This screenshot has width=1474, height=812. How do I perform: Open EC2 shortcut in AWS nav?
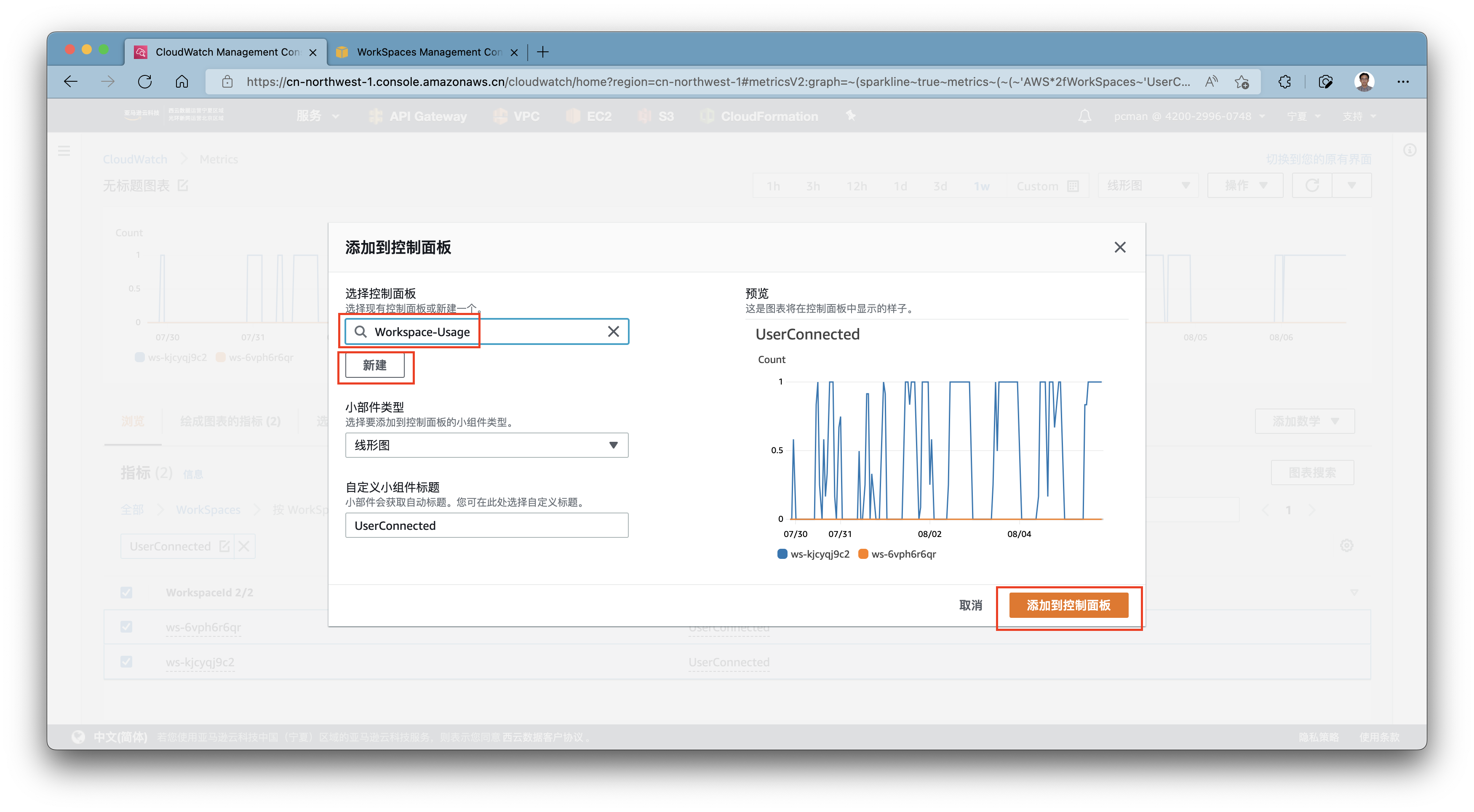[x=589, y=116]
